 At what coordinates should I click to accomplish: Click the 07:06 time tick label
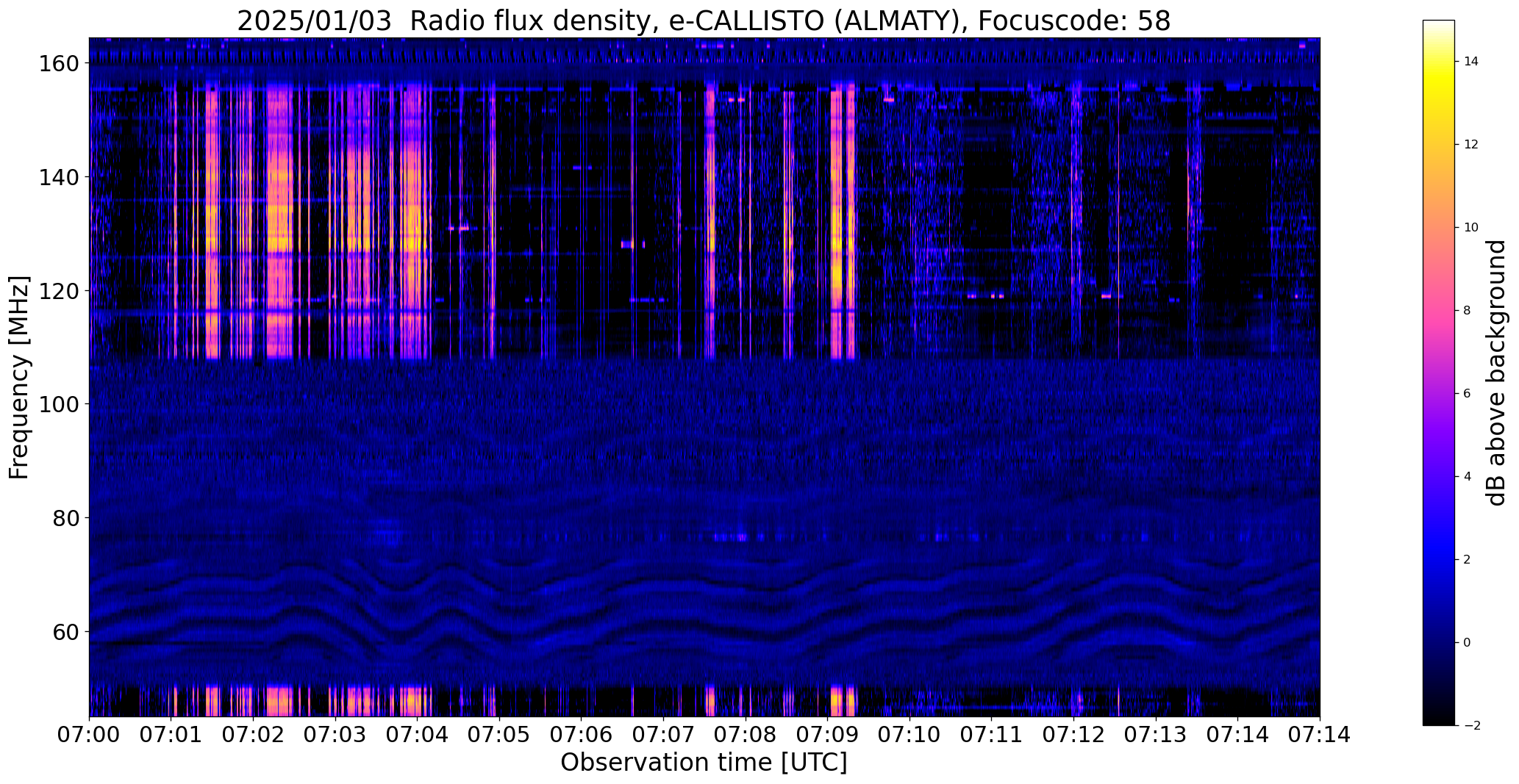pos(582,736)
